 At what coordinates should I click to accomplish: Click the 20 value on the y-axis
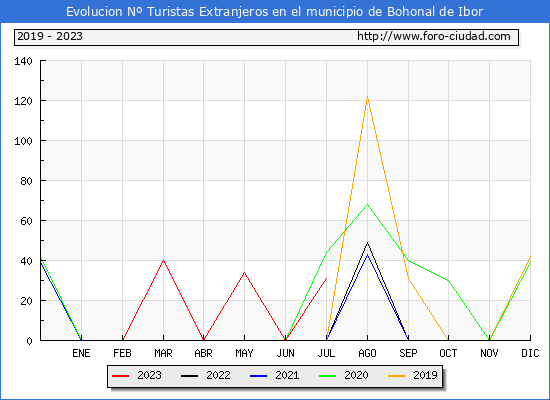point(26,301)
